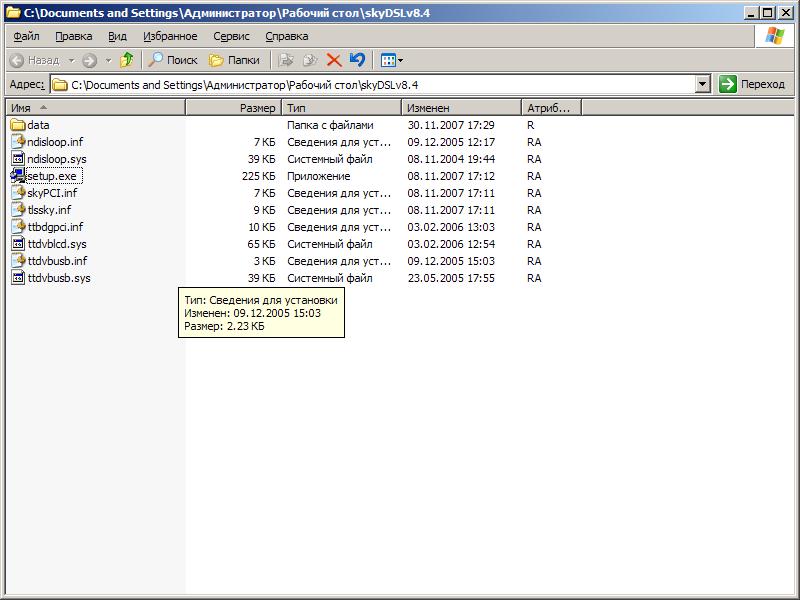Click the file name ttdvblcd.sys

tap(57, 244)
